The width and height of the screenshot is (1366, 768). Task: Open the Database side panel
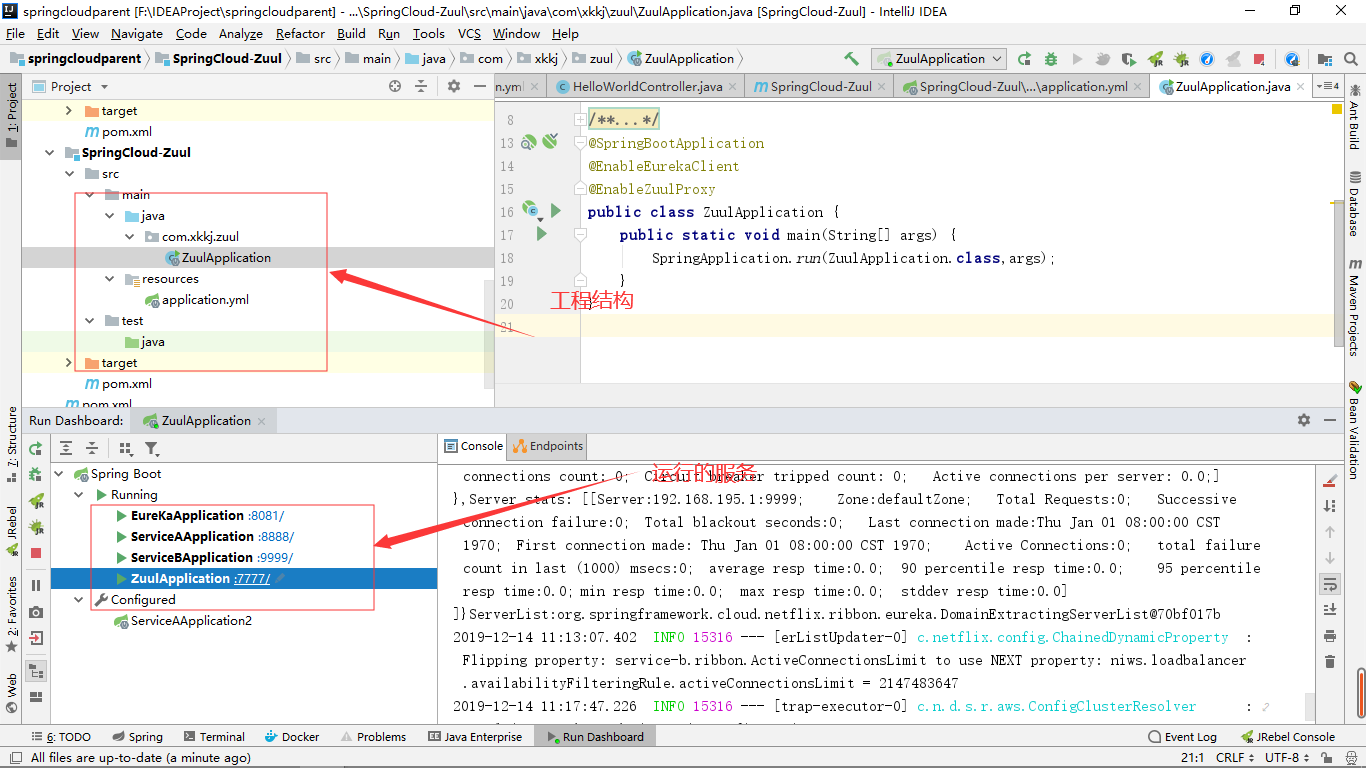coord(1354,204)
